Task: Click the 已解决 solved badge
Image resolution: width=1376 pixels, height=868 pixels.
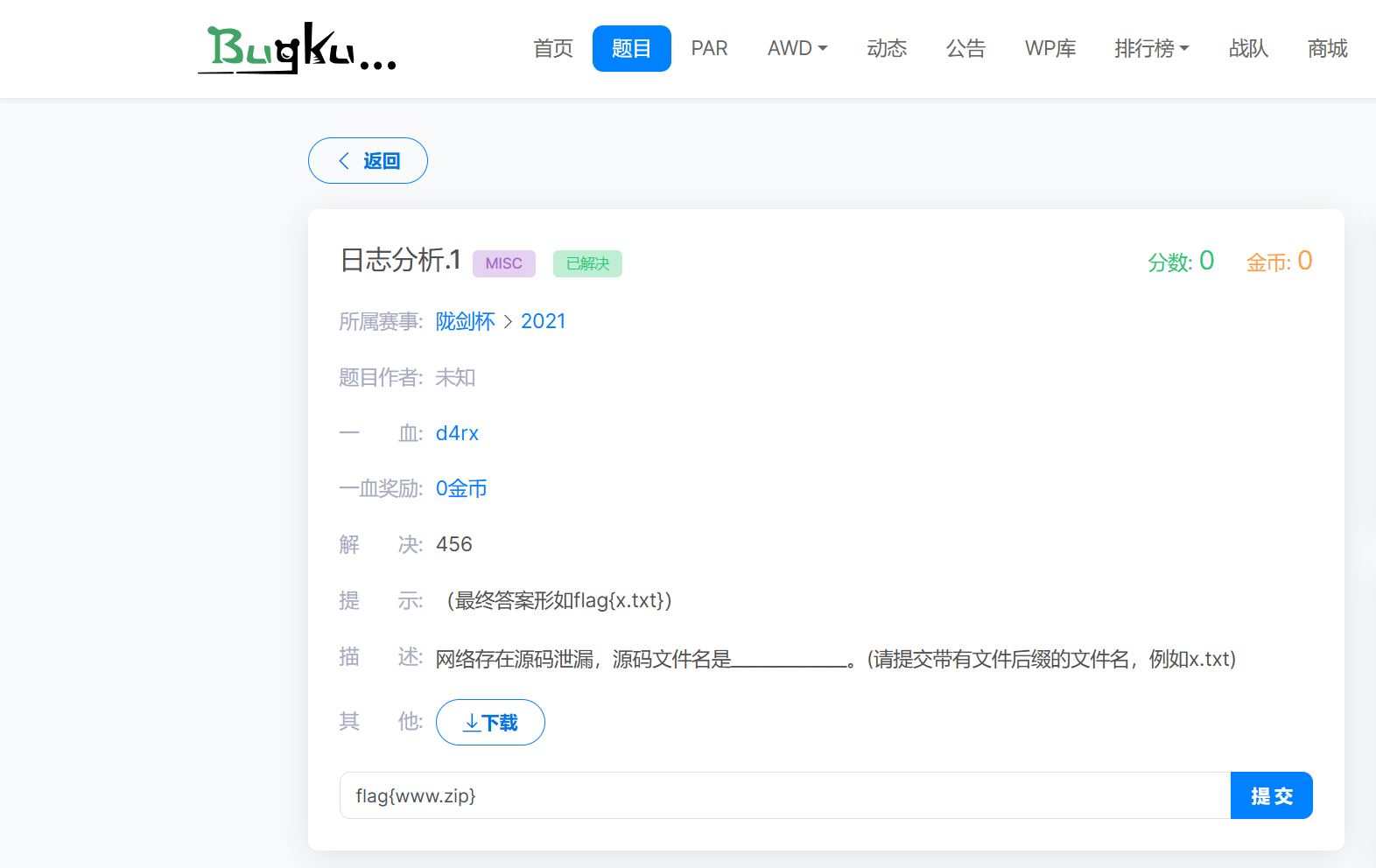Action: coord(587,263)
